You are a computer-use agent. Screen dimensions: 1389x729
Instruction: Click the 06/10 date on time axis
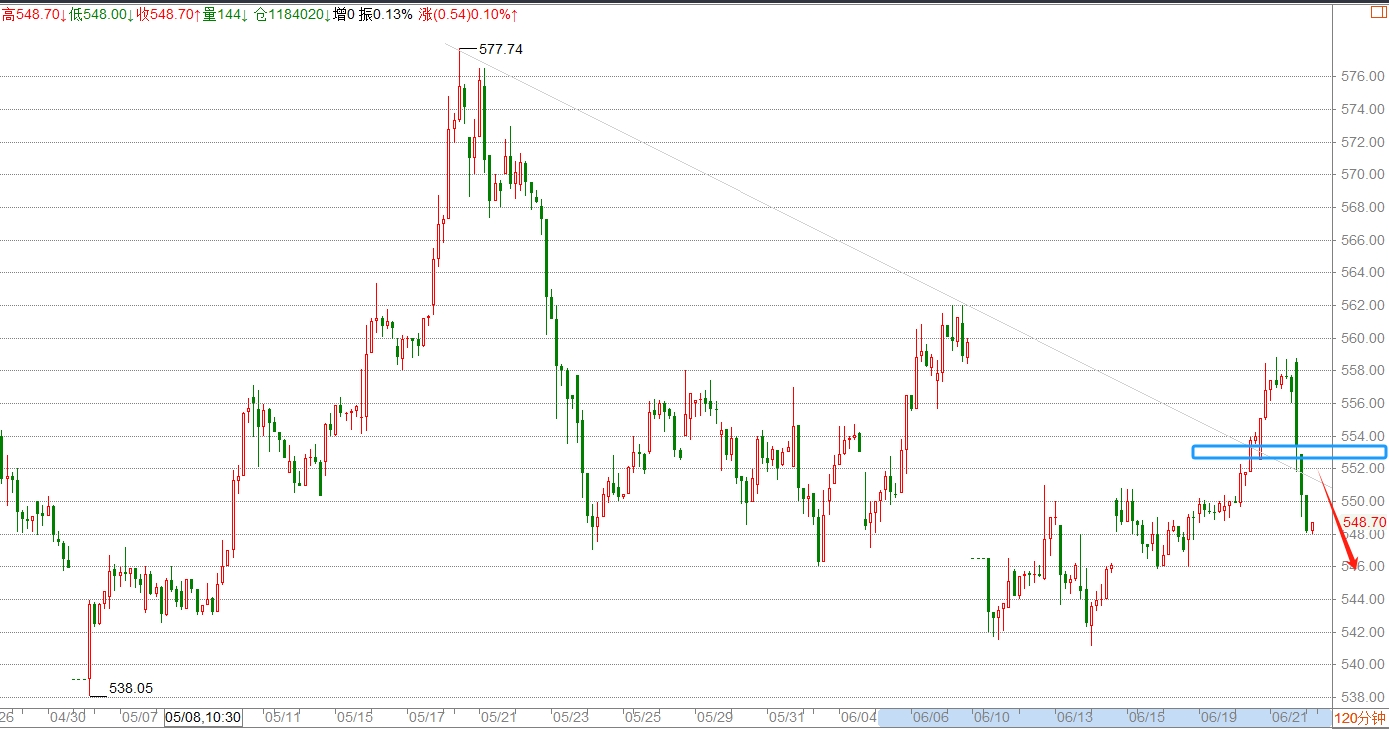point(992,718)
